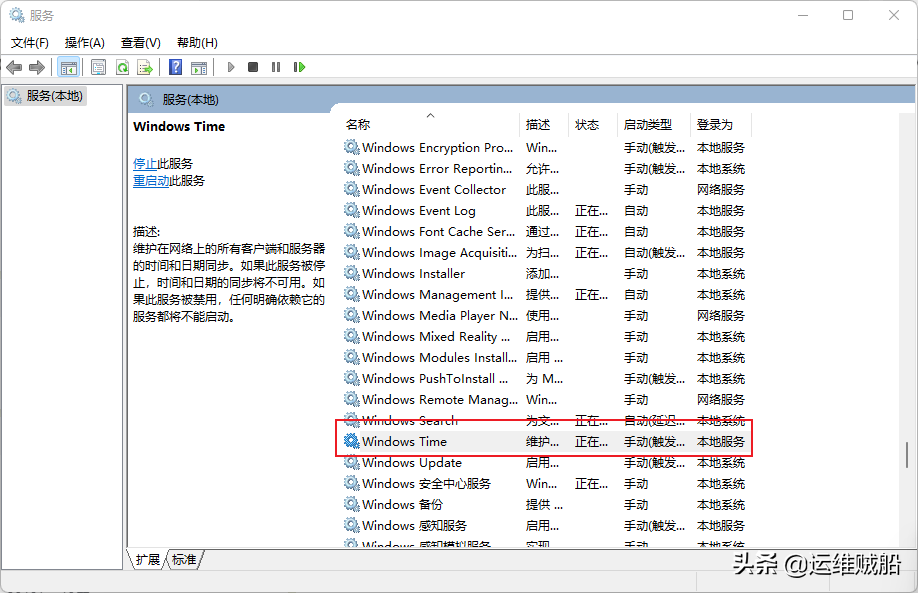Select the Windows 感知服务 row
Image resolution: width=918 pixels, height=593 pixels.
click(x=546, y=526)
